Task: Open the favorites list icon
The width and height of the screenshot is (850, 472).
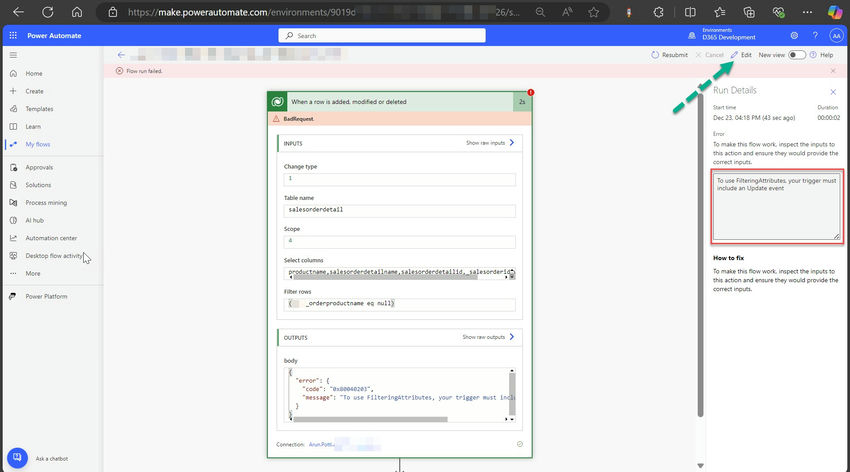Action: click(x=720, y=12)
